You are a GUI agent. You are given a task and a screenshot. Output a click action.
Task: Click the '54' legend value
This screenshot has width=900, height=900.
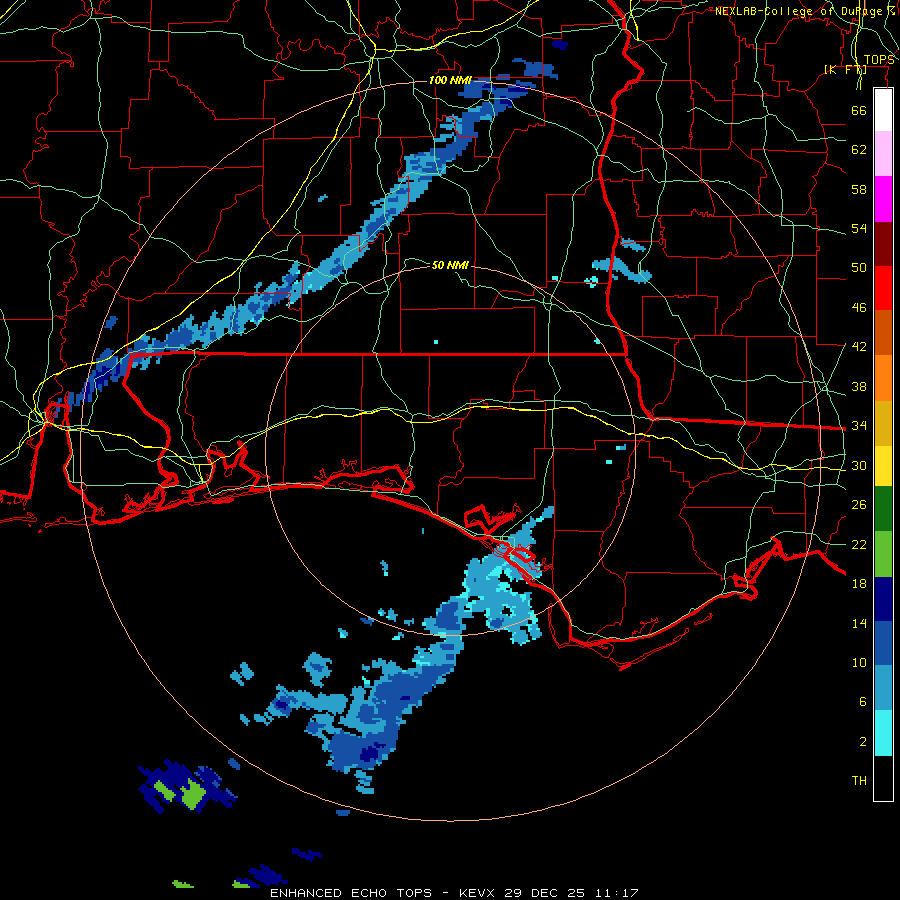[x=859, y=228]
